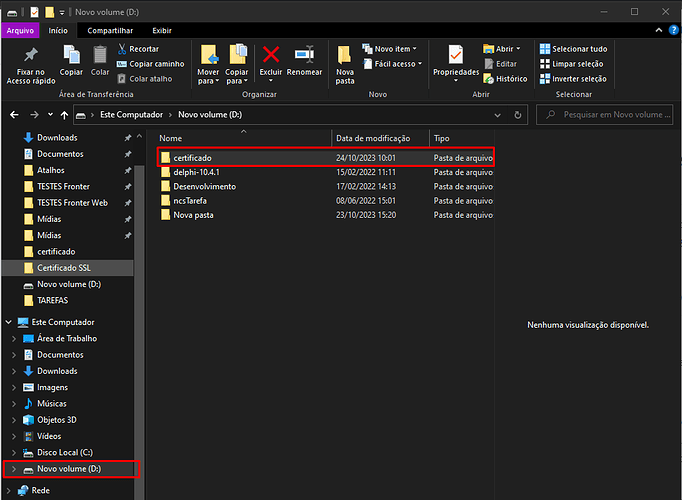The image size is (682, 500).
Task: Expand Imagens tree node
Action: click(x=14, y=387)
